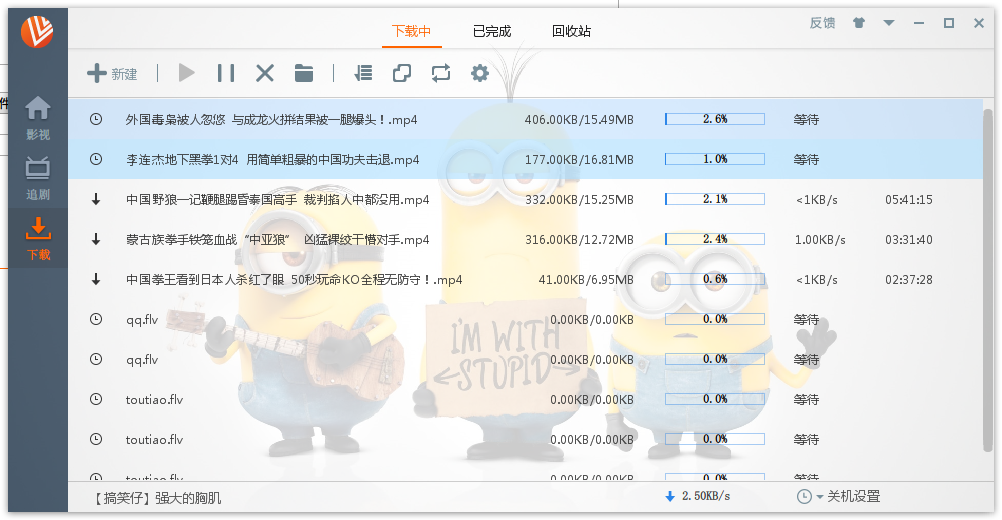Viewport: 1002px width, 520px height.
Task: Click the sort list icon in toolbar
Action: (x=363, y=73)
